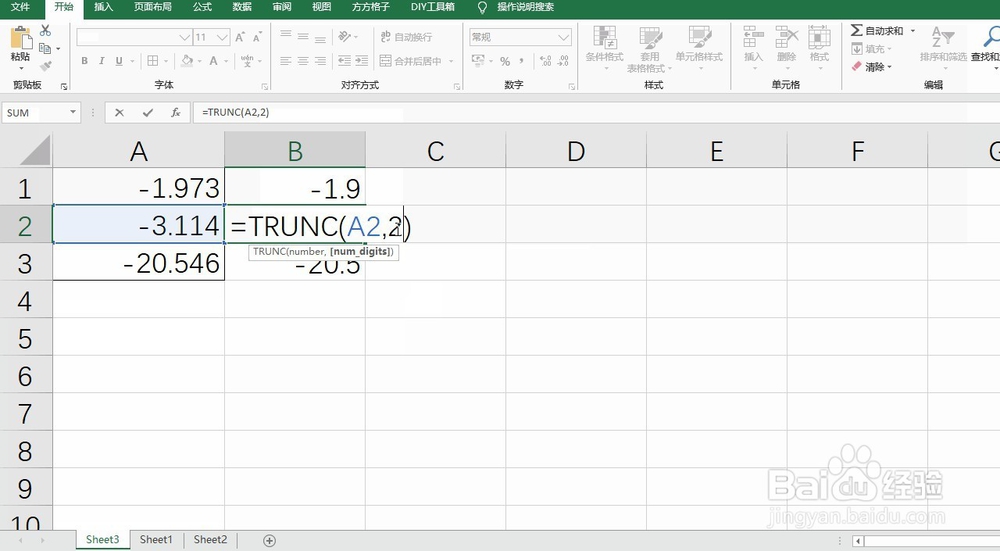
Task: Toggle Underline formatting
Action: [119, 61]
